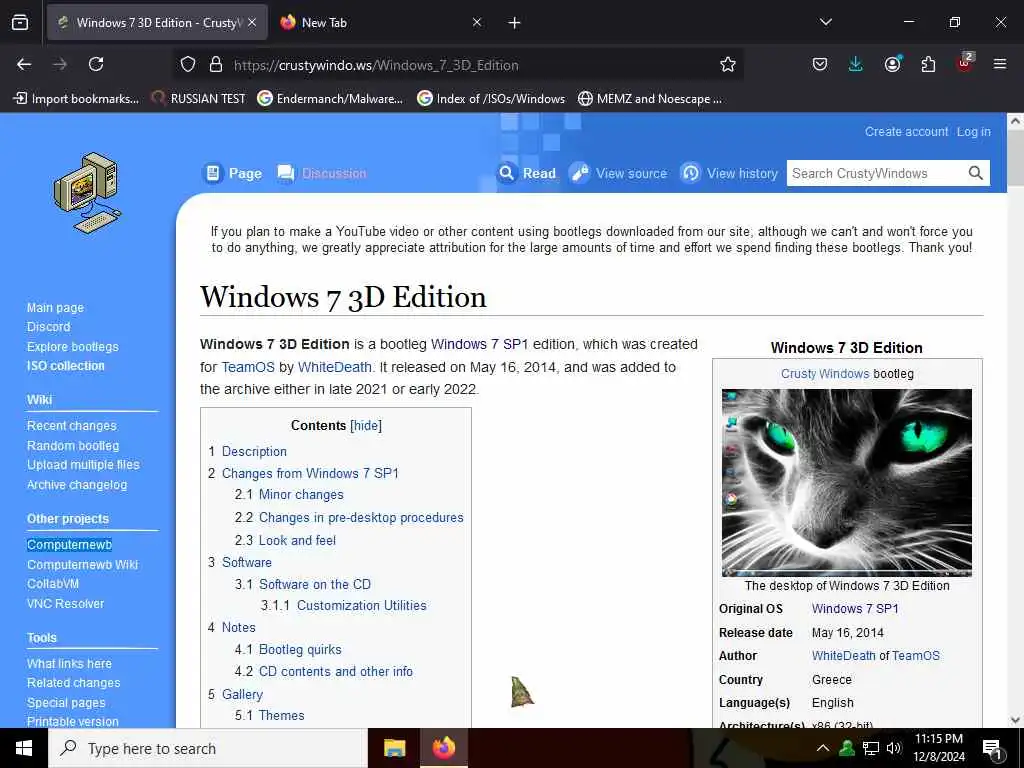Click the address bar URL
Image resolution: width=1024 pixels, height=768 pixels.
pos(376,65)
